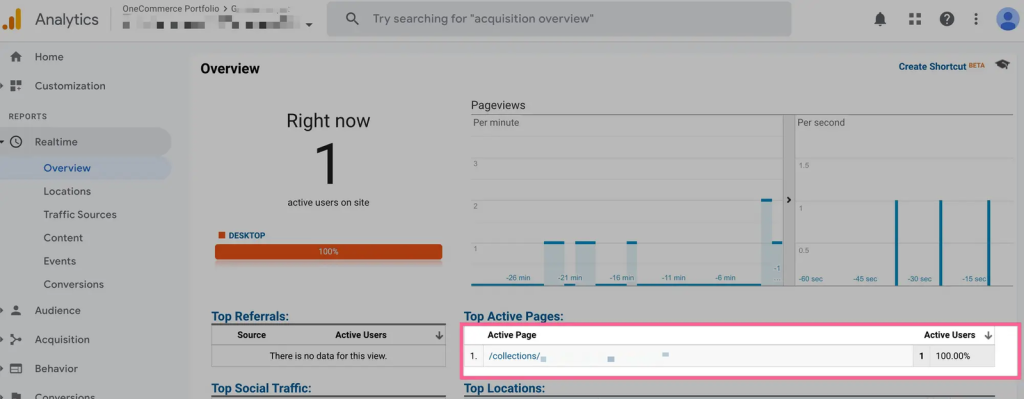Sort Top Referrals by Active Users arrow
This screenshot has width=1024, height=399.
tap(439, 335)
